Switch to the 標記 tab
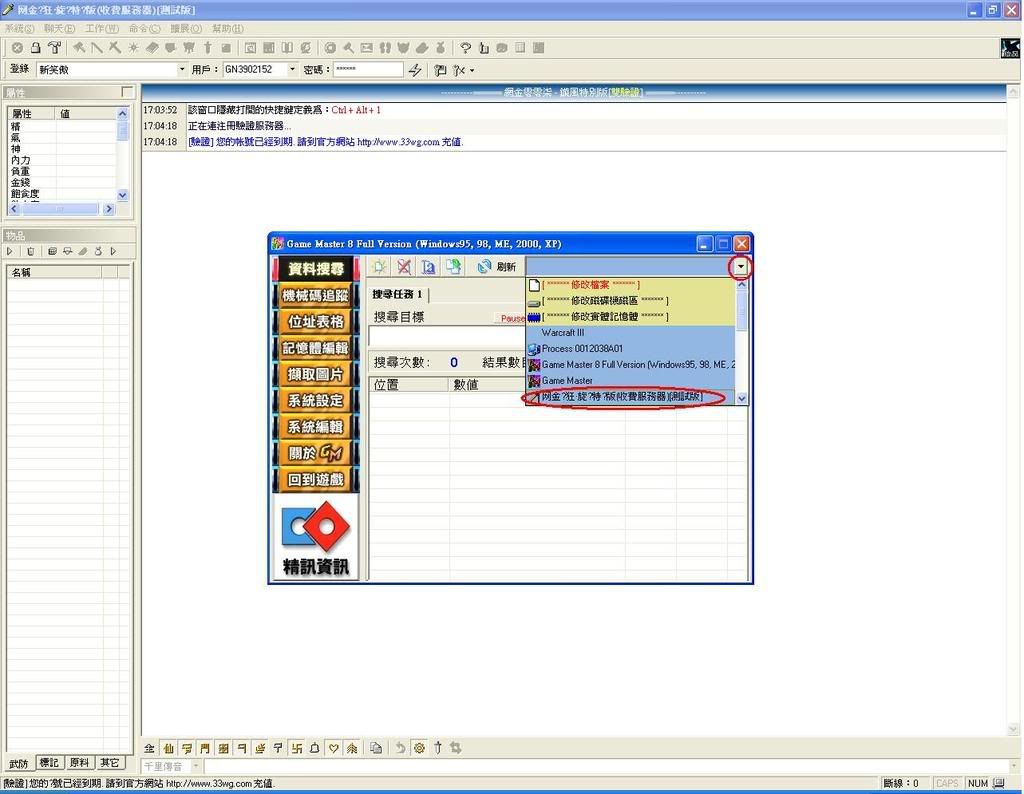The height and width of the screenshot is (794, 1024). pos(49,763)
